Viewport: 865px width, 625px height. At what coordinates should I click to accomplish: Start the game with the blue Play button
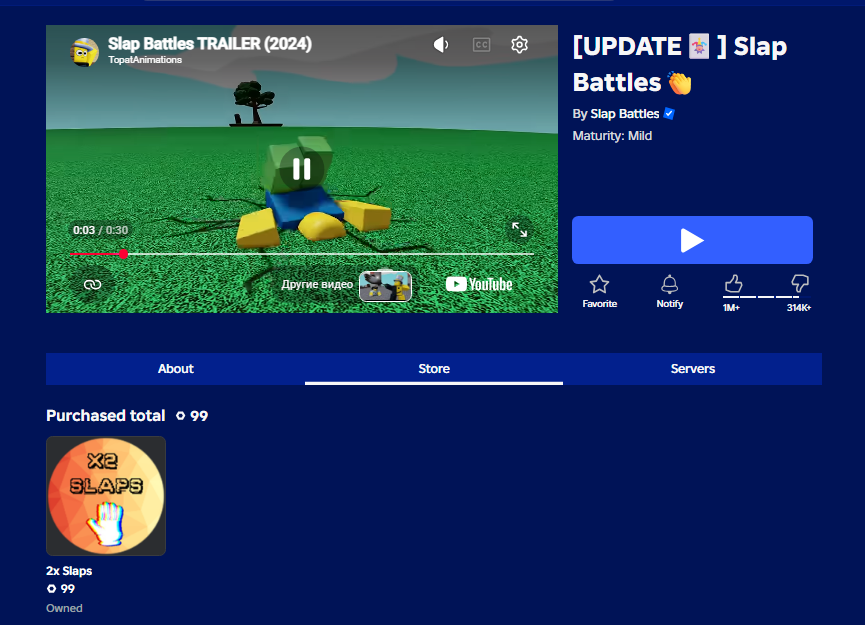tap(692, 240)
